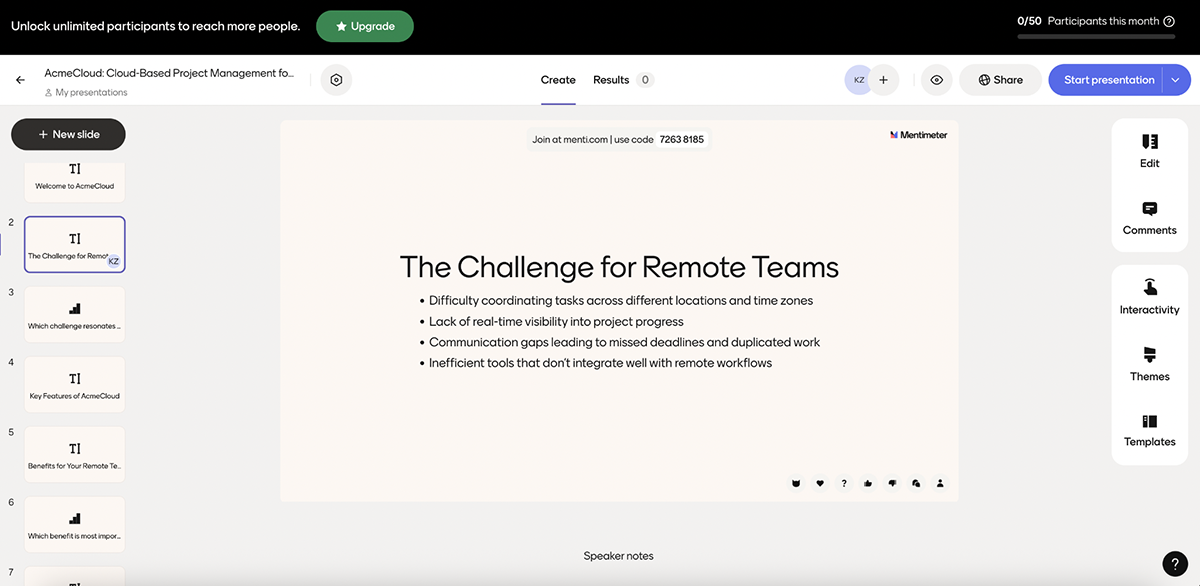The width and height of the screenshot is (1200, 586).
Task: Toggle the cat reaction
Action: pyautogui.click(x=795, y=483)
